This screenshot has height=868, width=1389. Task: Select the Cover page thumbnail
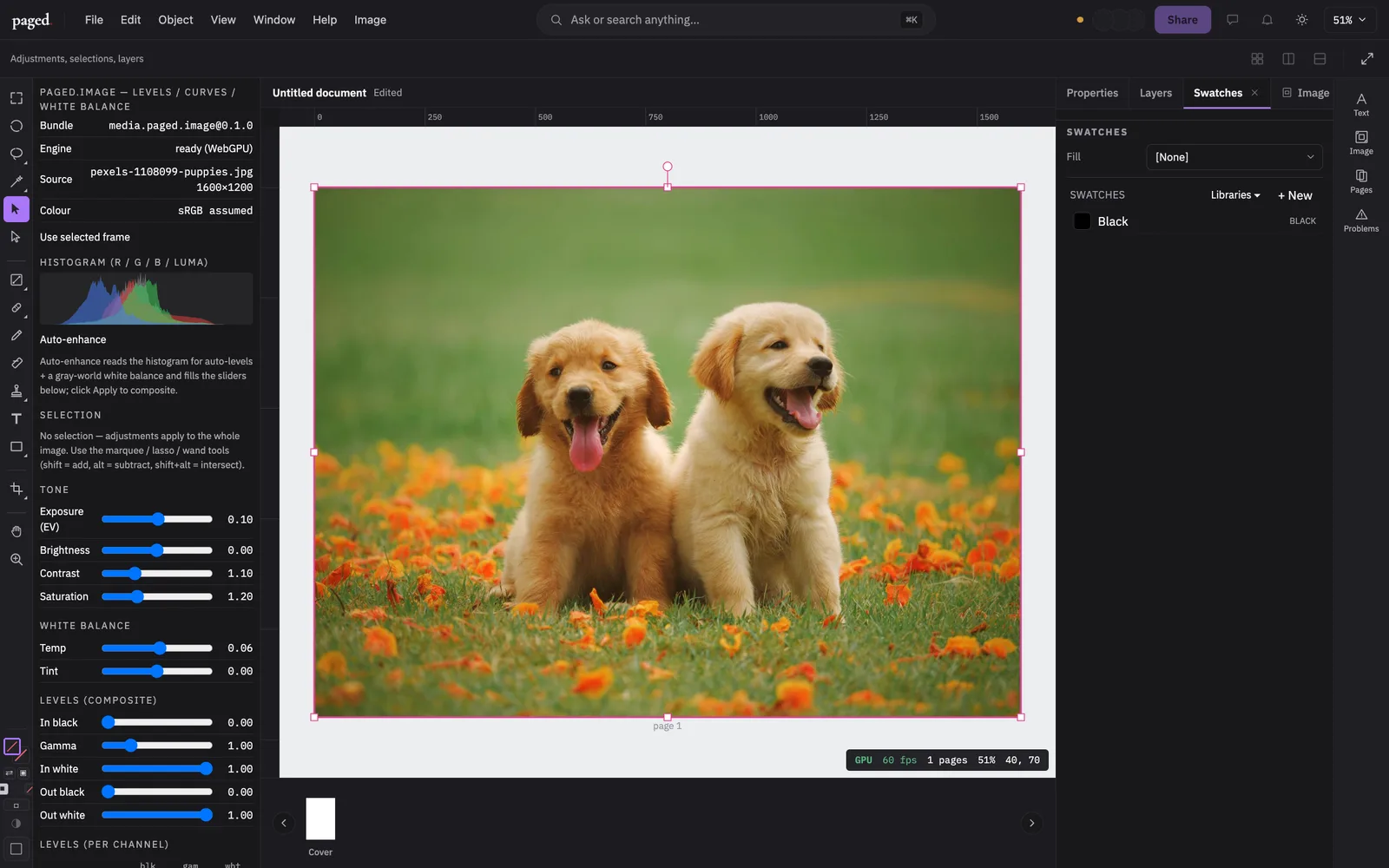[x=320, y=819]
